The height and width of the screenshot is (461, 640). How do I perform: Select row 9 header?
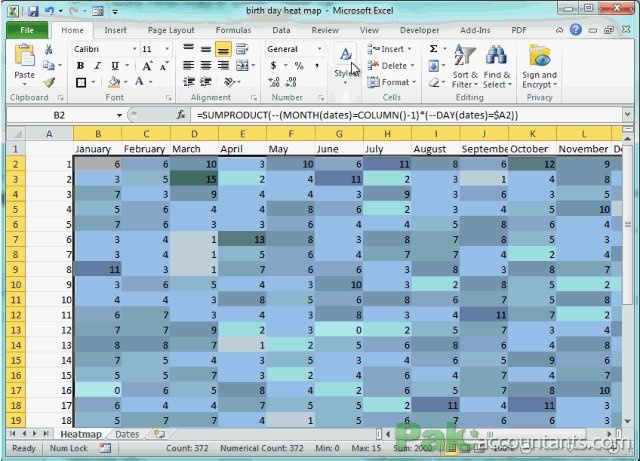[x=16, y=269]
